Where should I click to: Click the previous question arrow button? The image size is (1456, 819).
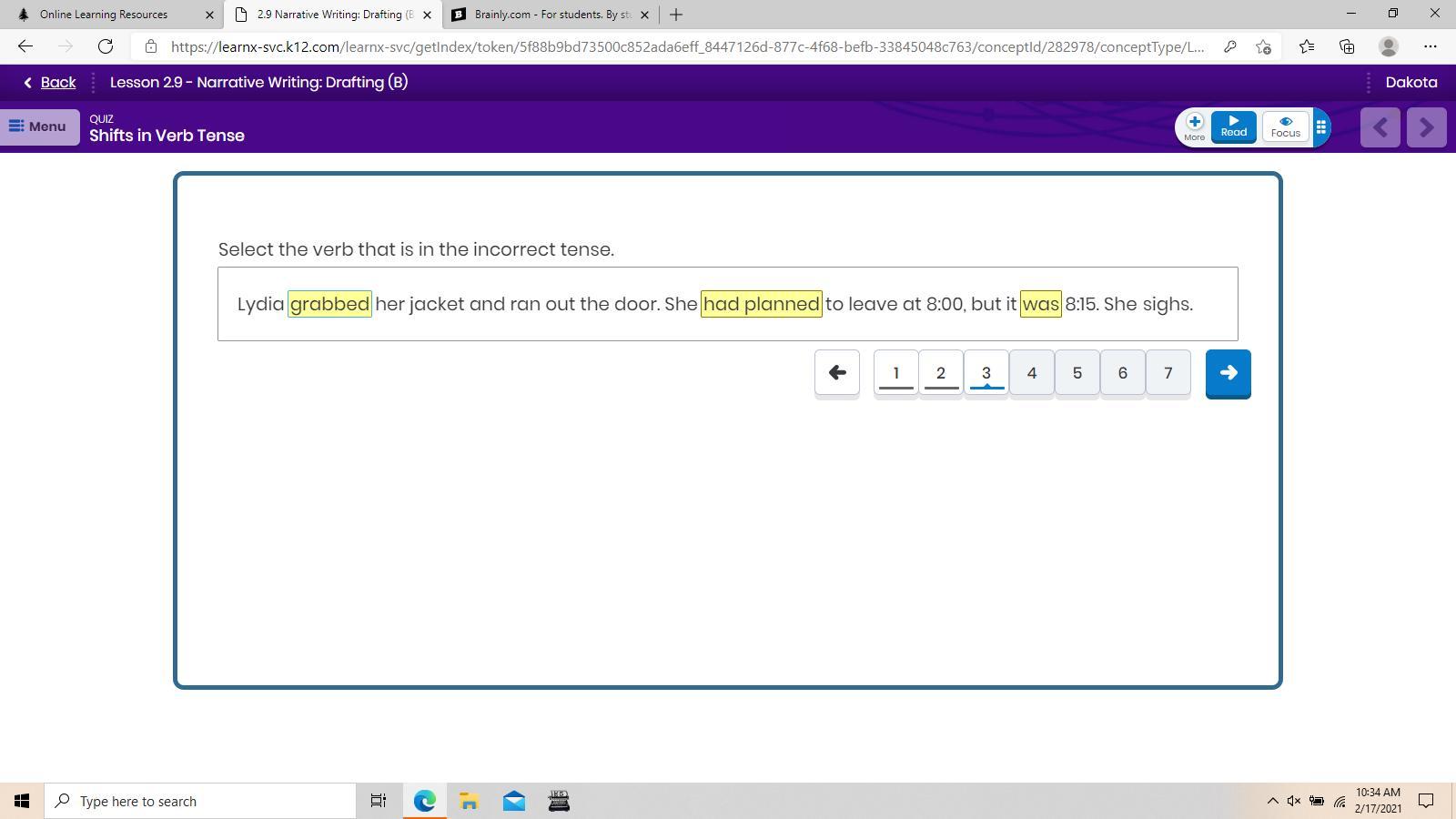pyautogui.click(x=836, y=373)
